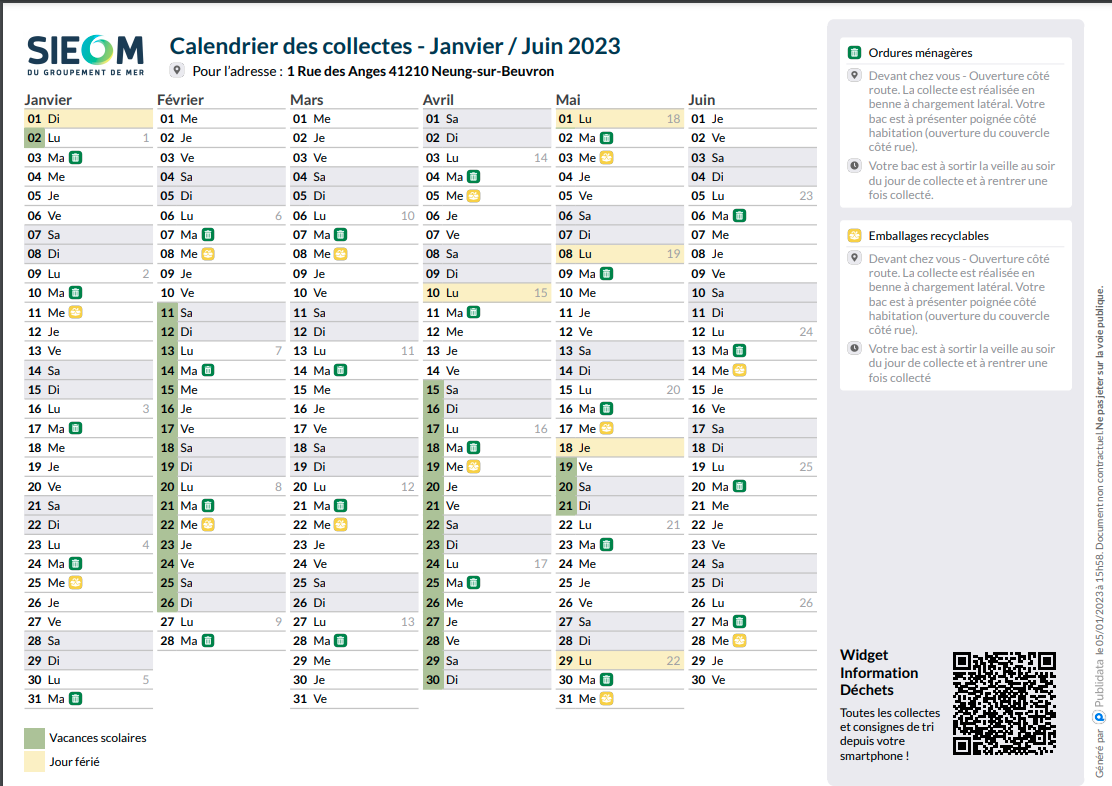This screenshot has height=786, width=1112.
Task: Click the location pin under Emballages recyclables
Action: [854, 258]
